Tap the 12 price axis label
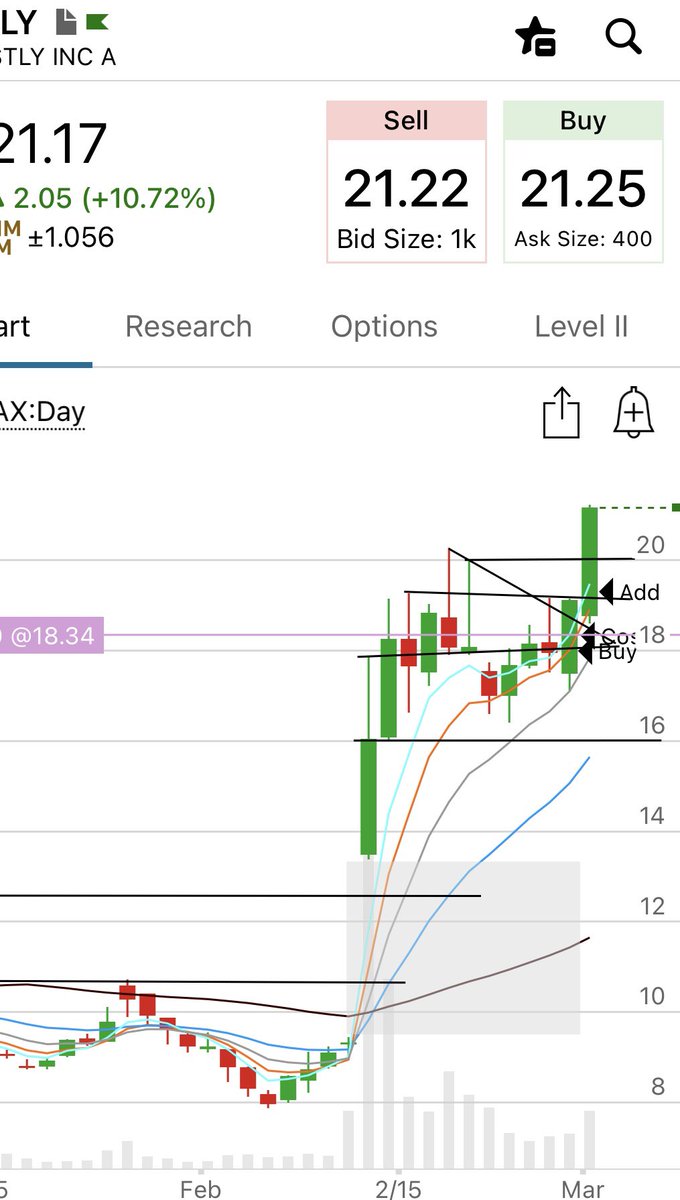 click(651, 906)
